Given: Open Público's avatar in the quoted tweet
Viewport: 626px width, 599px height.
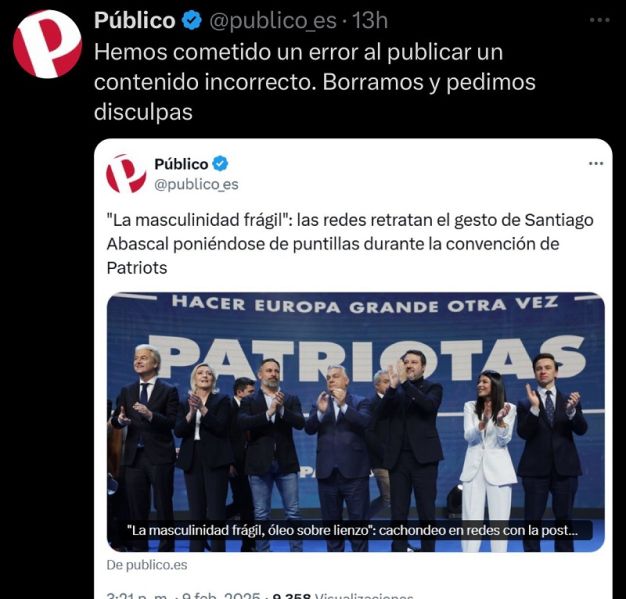Looking at the screenshot, I should pos(126,174).
